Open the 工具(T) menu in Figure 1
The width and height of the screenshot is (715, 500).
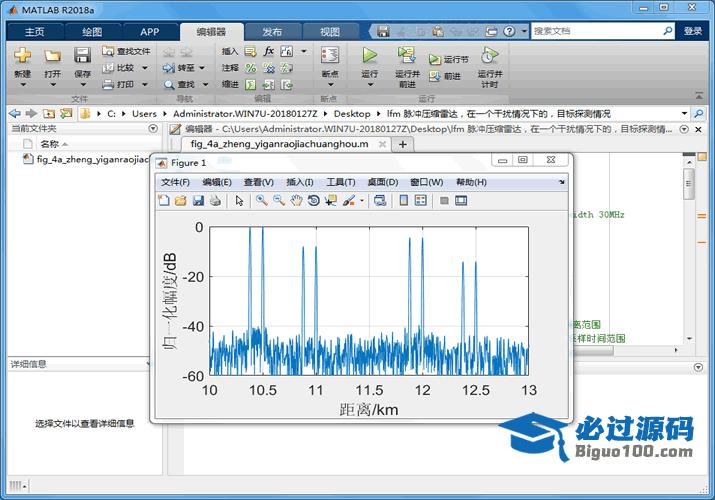341,182
